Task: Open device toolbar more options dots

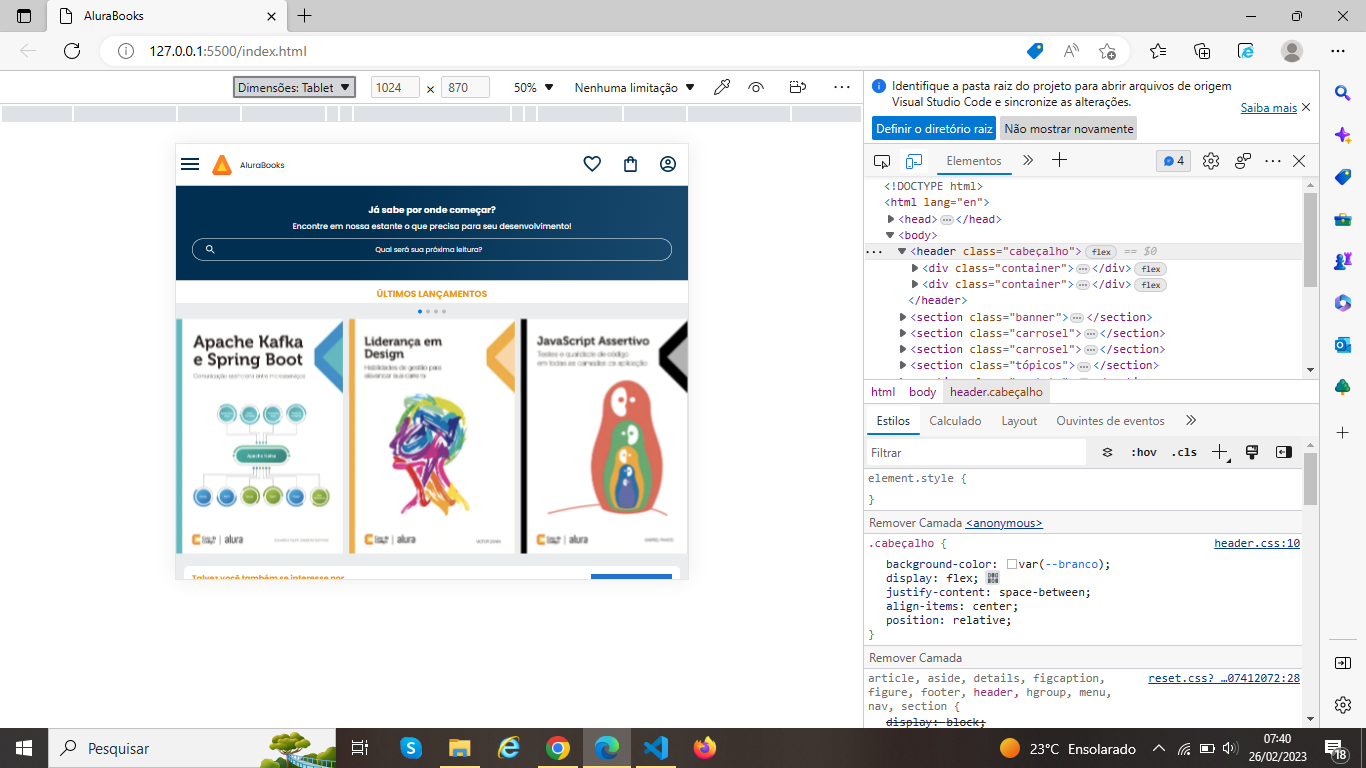Action: [x=842, y=88]
